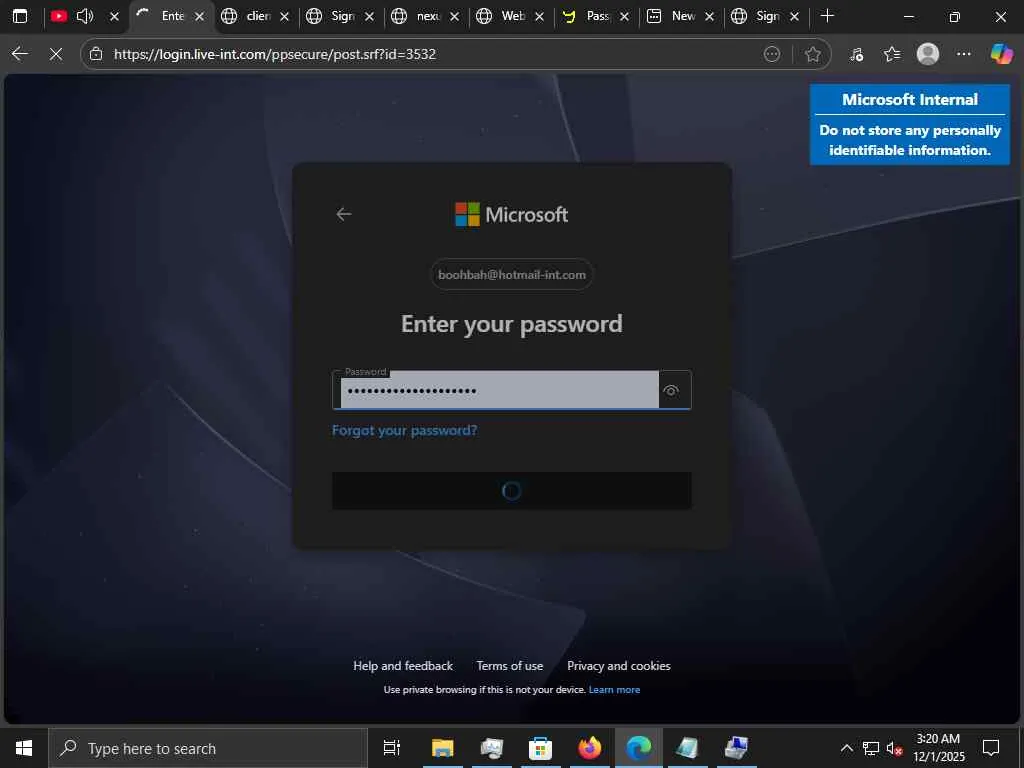Open the clock showing 3:20 AM

[938, 748]
